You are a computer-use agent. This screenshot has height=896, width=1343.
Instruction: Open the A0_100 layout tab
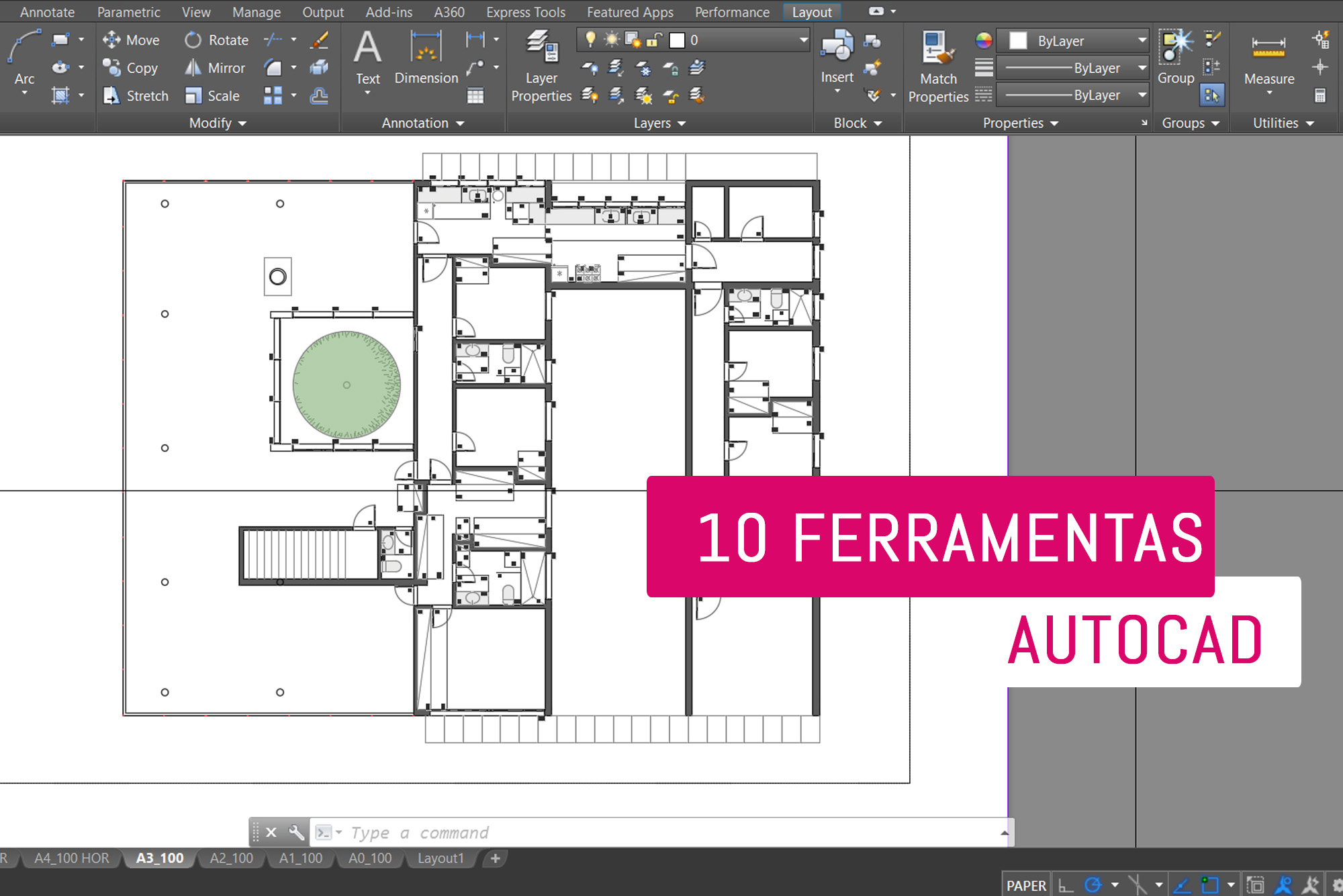370,858
